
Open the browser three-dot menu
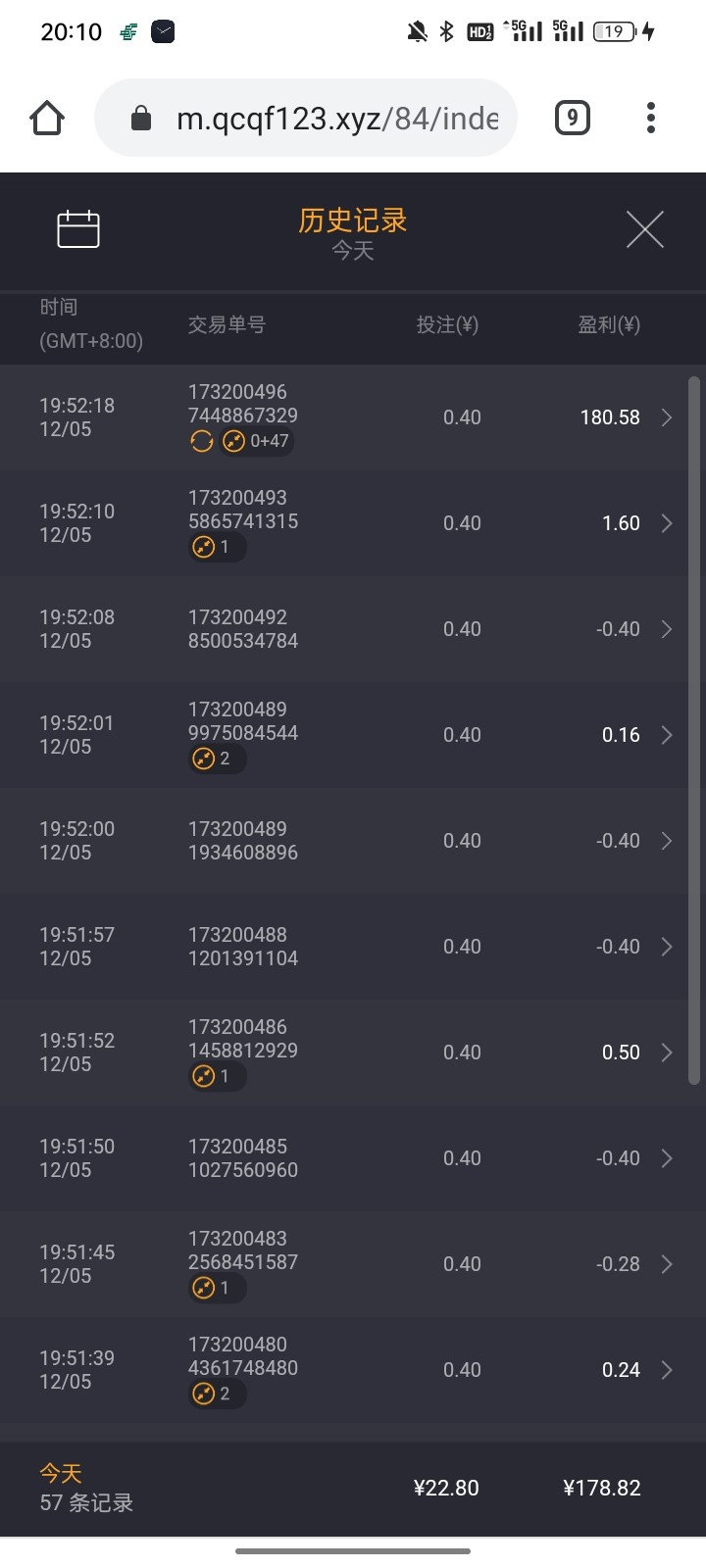(650, 119)
